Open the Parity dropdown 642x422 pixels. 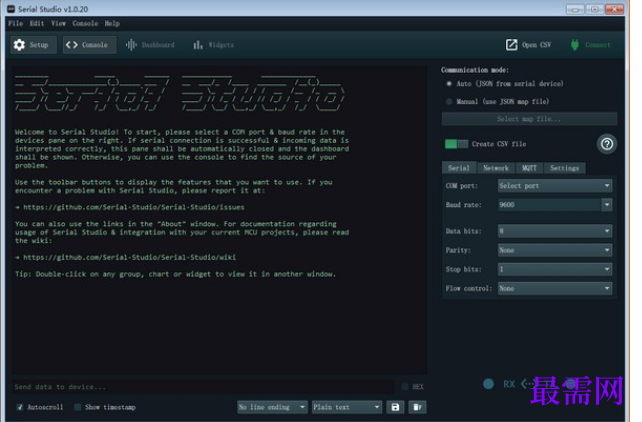click(x=555, y=250)
